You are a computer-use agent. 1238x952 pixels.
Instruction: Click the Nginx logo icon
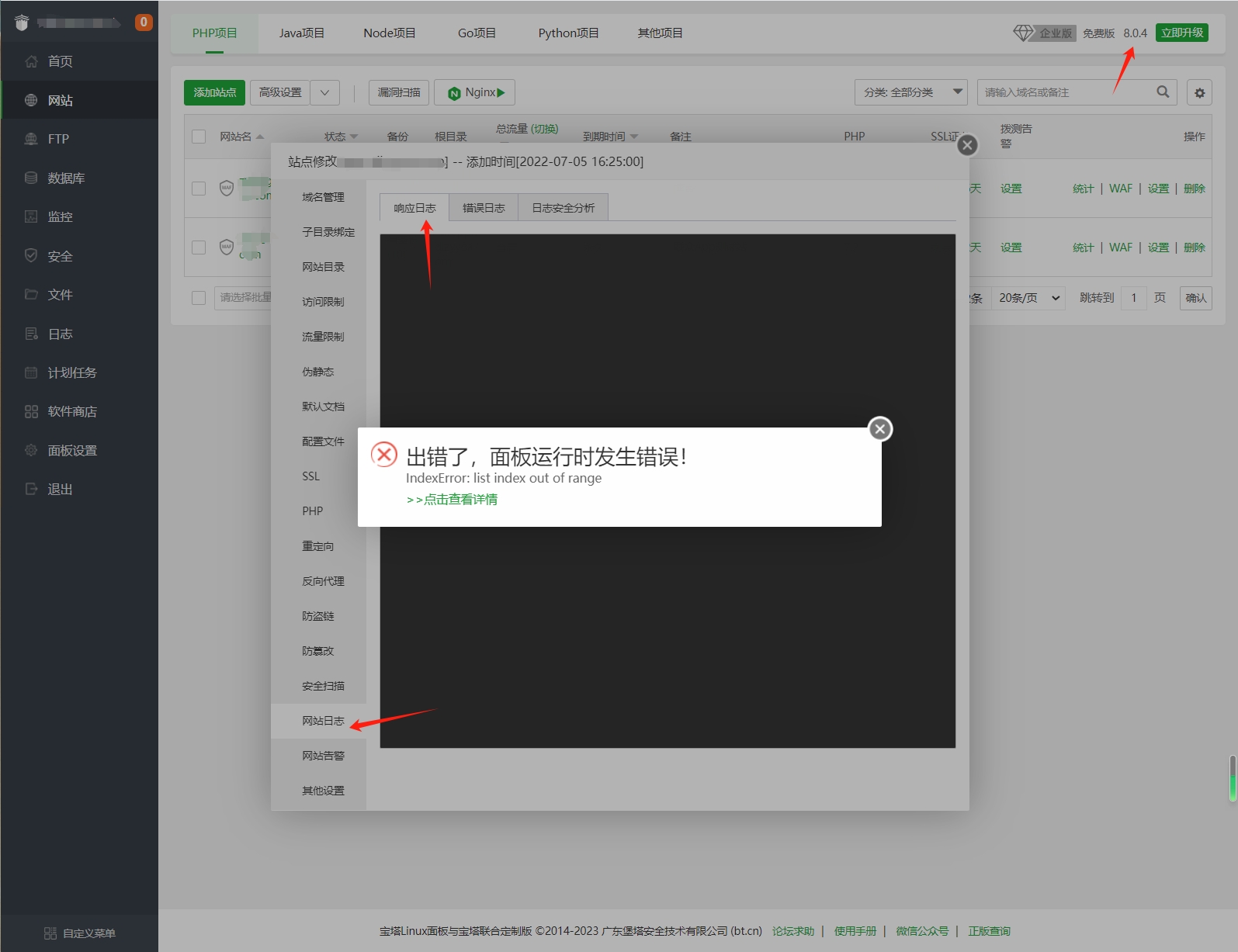pos(455,93)
